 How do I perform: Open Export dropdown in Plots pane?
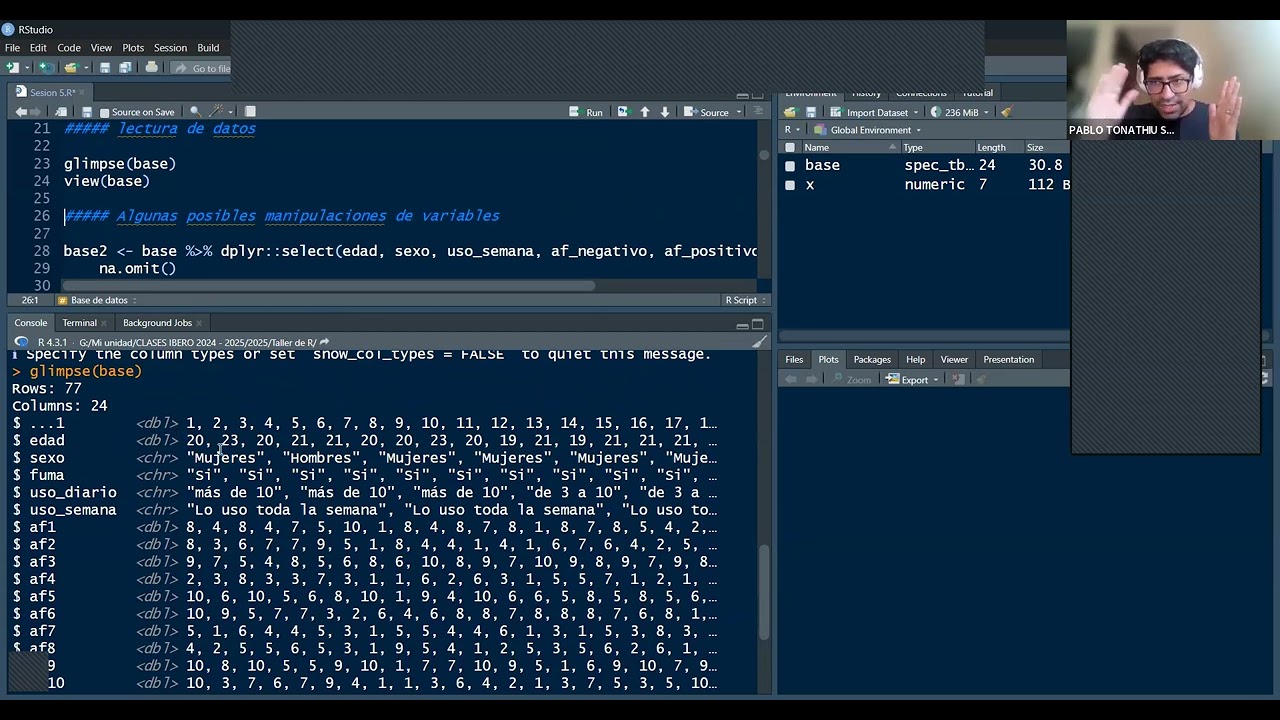tap(914, 380)
